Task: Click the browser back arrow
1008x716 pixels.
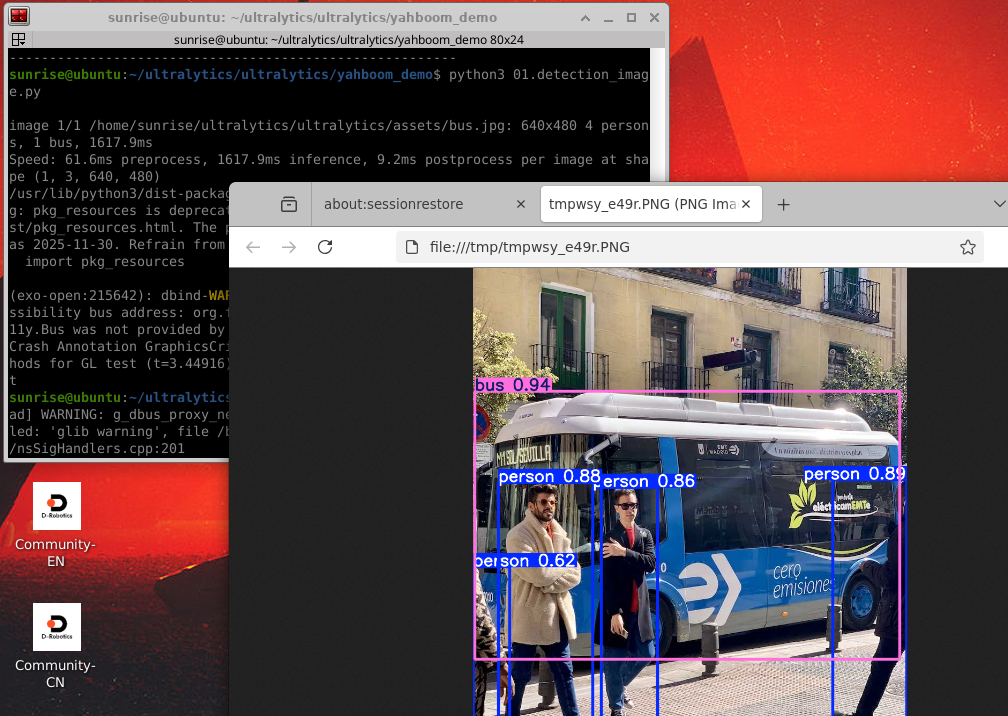Action: [253, 247]
